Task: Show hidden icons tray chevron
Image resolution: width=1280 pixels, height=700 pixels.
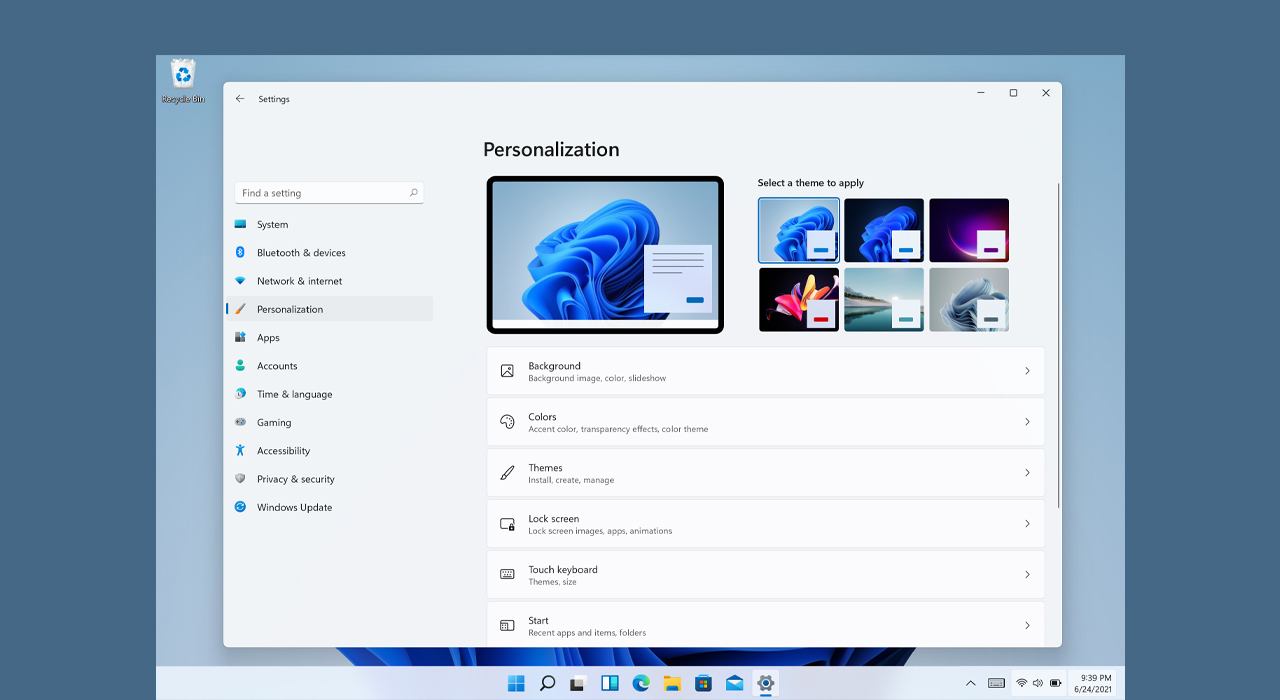Action: coord(970,683)
